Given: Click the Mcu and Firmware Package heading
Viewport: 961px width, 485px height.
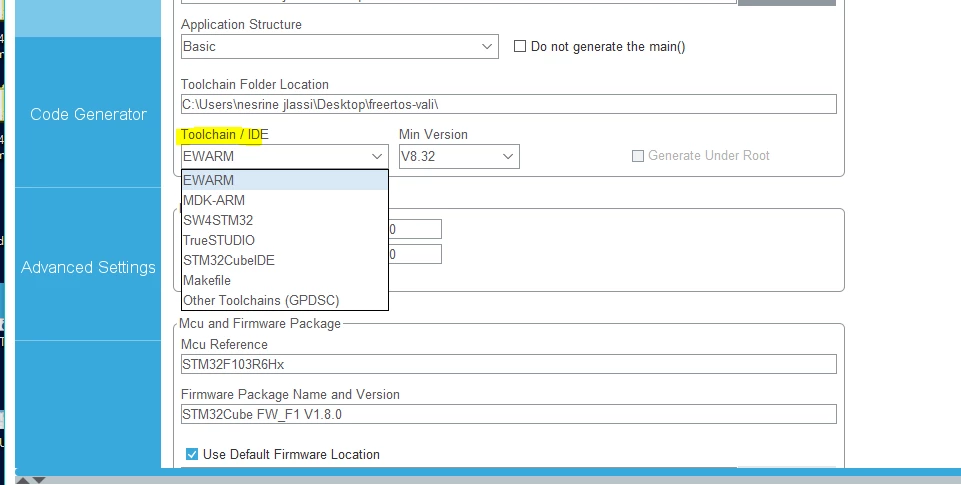Looking at the screenshot, I should (260, 323).
